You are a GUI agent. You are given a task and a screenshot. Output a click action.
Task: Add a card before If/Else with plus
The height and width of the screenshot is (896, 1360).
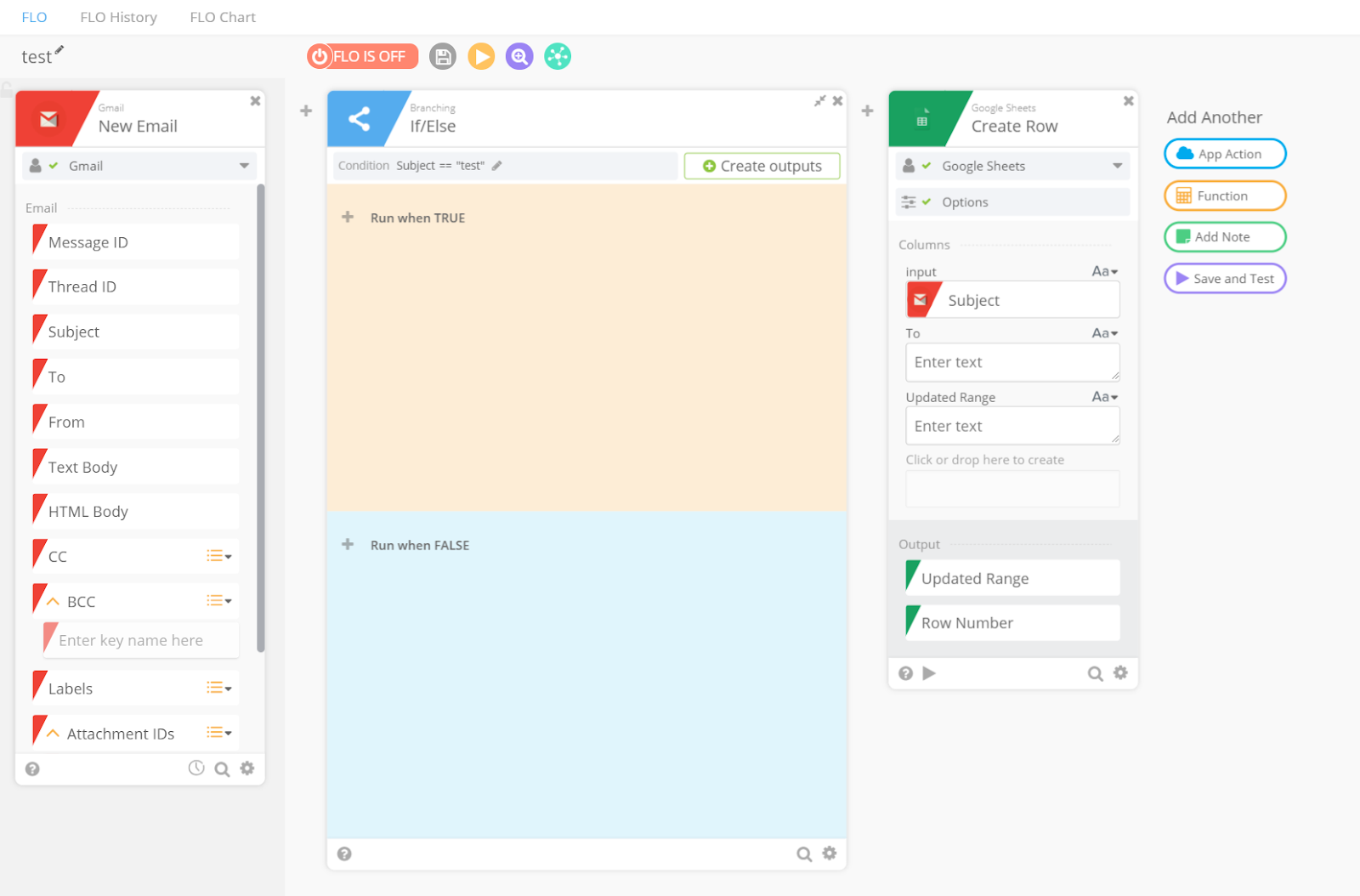pos(306,111)
